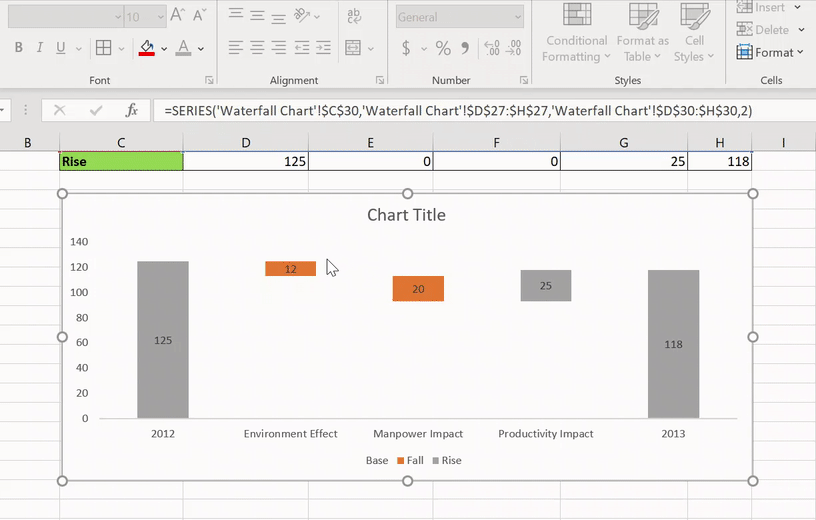Toggle Bold formatting

(19, 48)
